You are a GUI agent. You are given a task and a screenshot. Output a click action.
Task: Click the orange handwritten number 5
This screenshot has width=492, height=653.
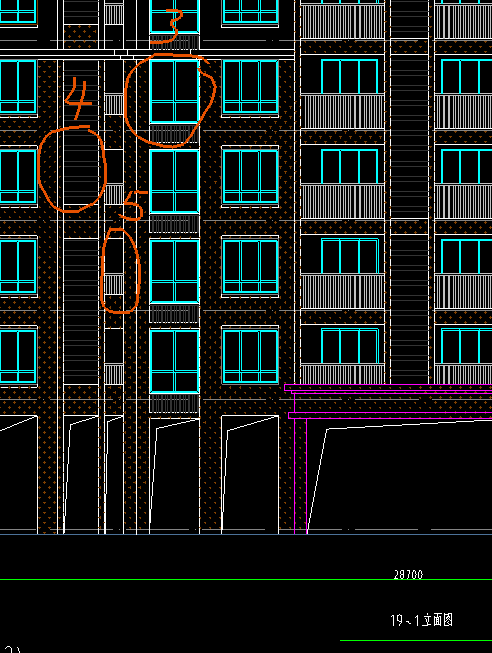(x=134, y=206)
